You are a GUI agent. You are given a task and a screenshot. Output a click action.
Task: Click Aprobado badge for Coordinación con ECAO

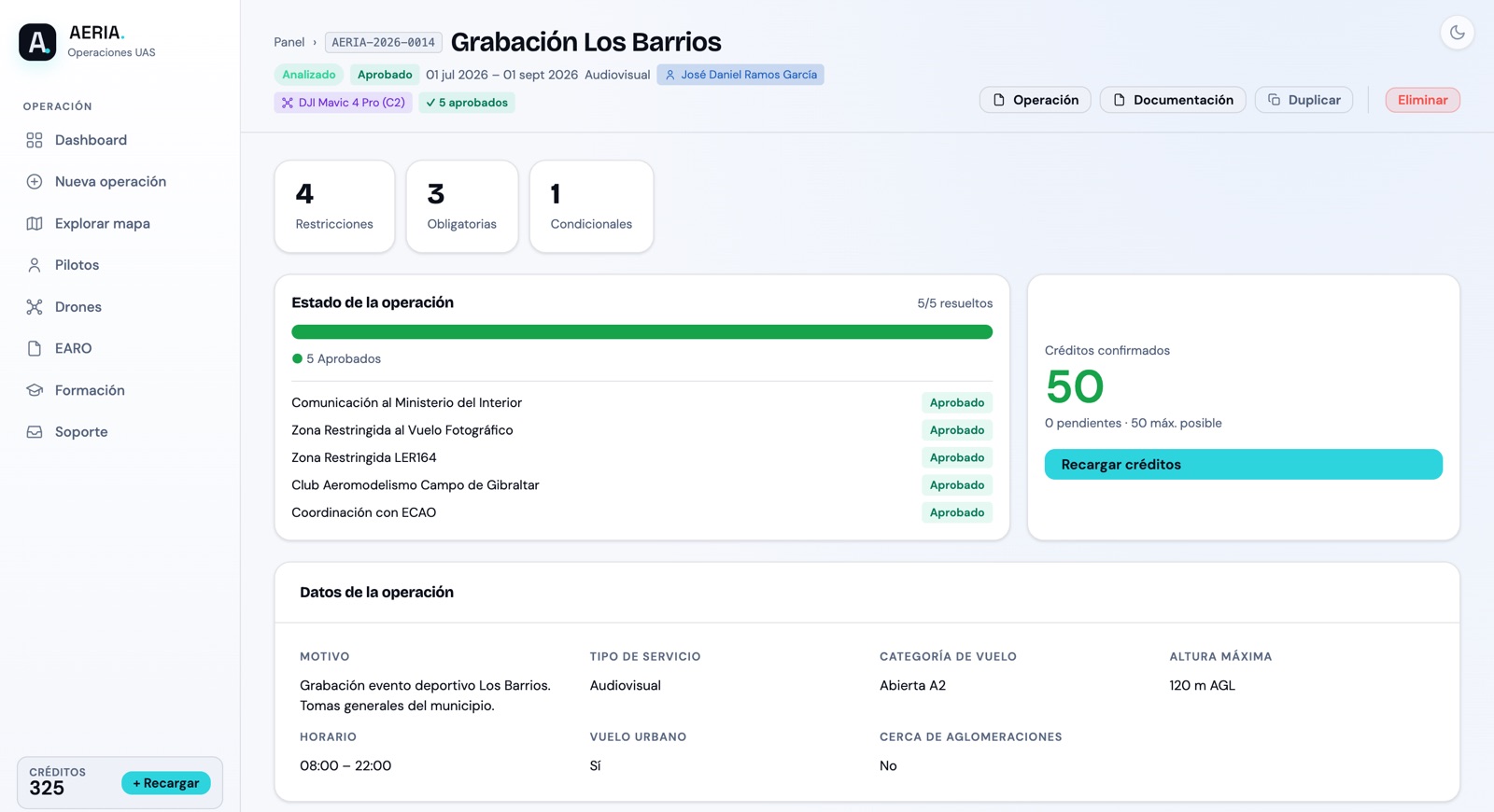956,512
